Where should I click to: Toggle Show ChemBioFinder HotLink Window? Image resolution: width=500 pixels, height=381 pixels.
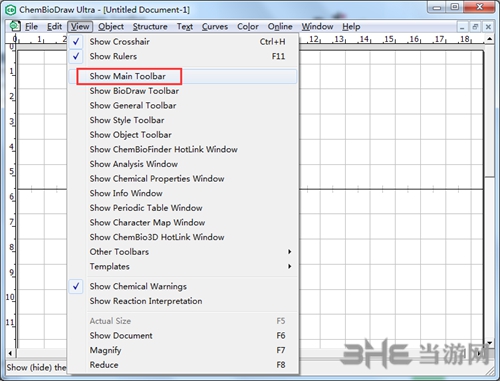pos(183,150)
